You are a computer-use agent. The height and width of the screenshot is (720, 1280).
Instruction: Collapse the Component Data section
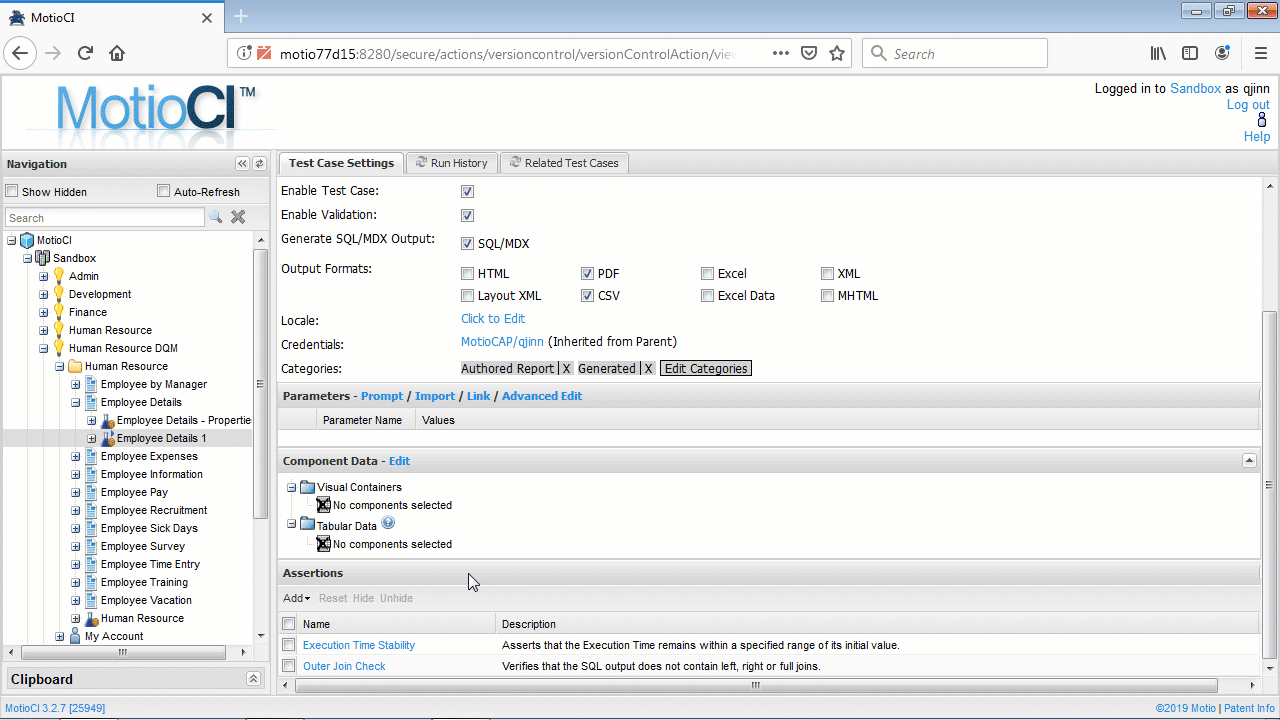click(x=1249, y=461)
